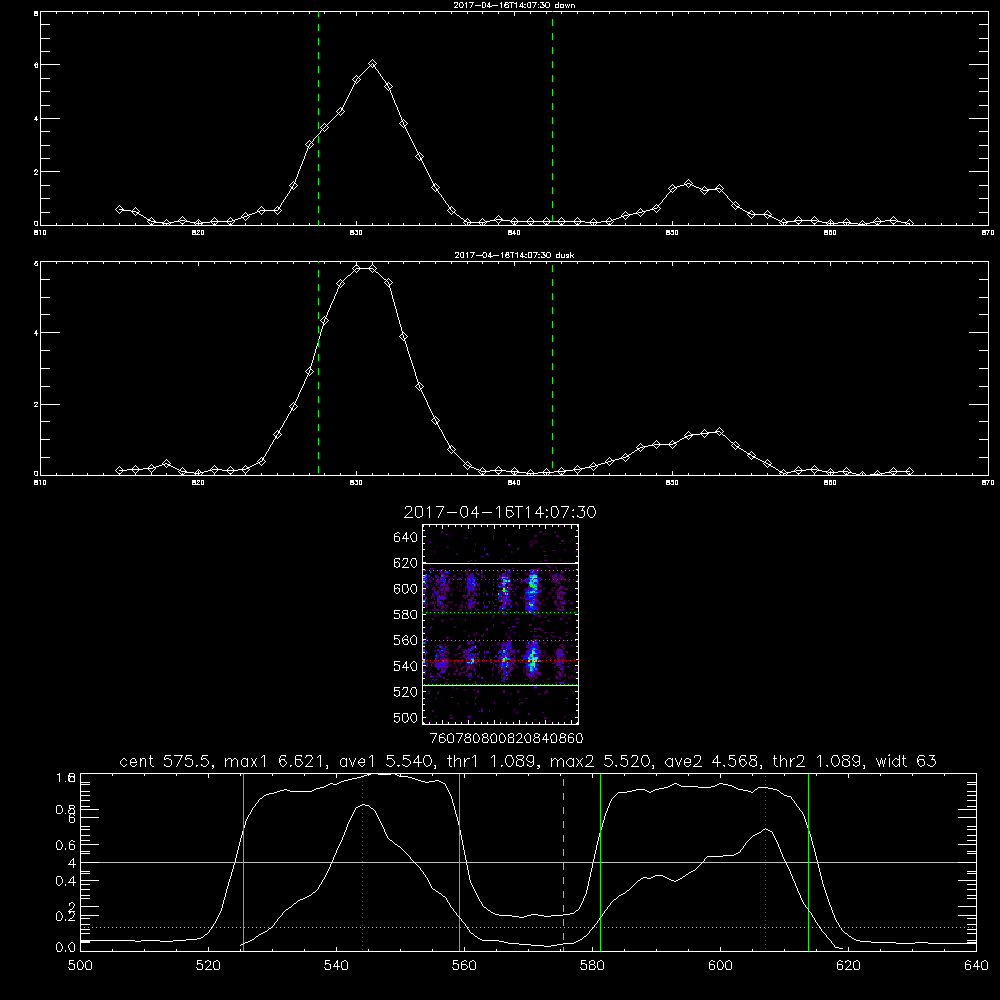Click the highest diamond data point in the dawn plot
Image resolution: width=1000 pixels, height=1000 pixels.
pos(372,64)
